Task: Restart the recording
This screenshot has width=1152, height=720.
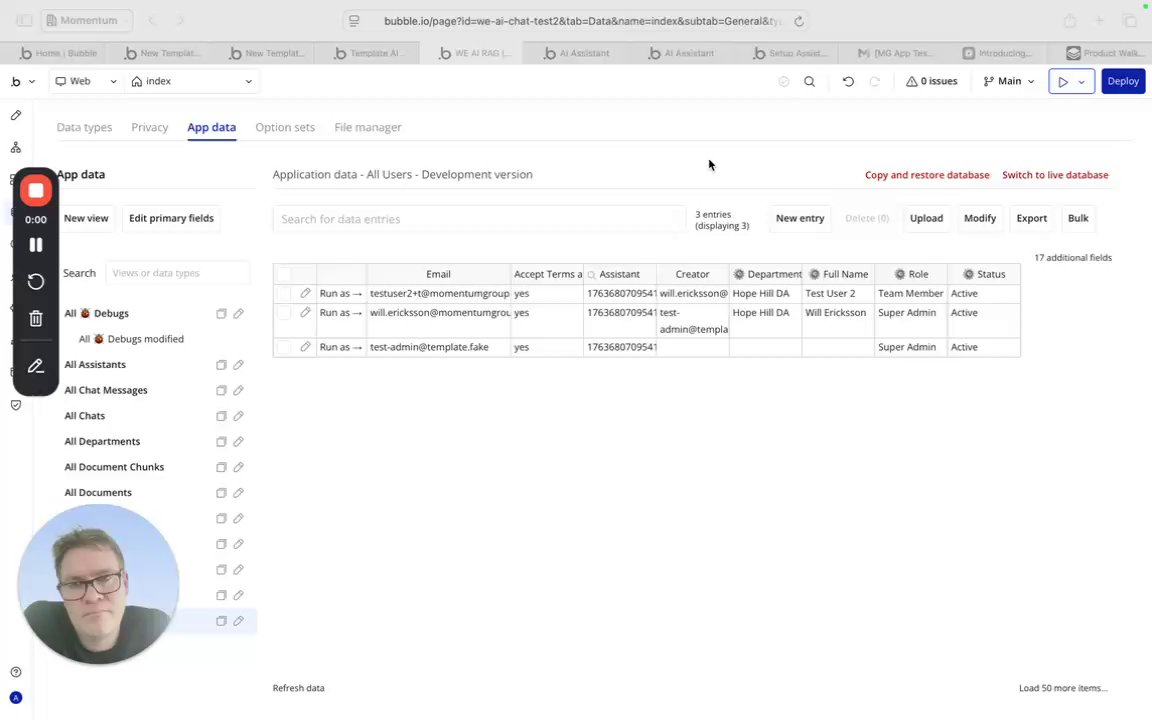Action: [x=35, y=281]
